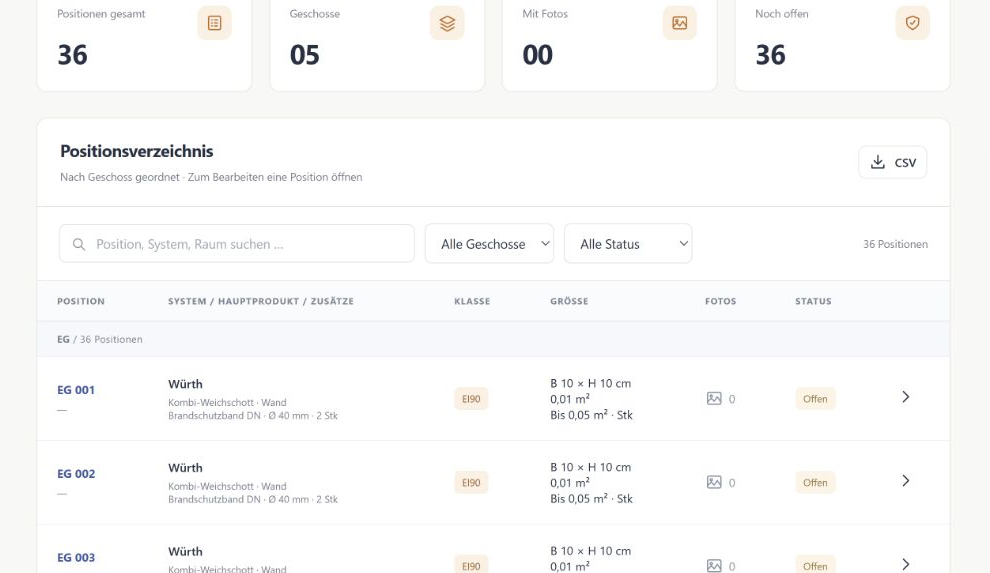Click the EI90 class badge for EG 002

pos(471,483)
